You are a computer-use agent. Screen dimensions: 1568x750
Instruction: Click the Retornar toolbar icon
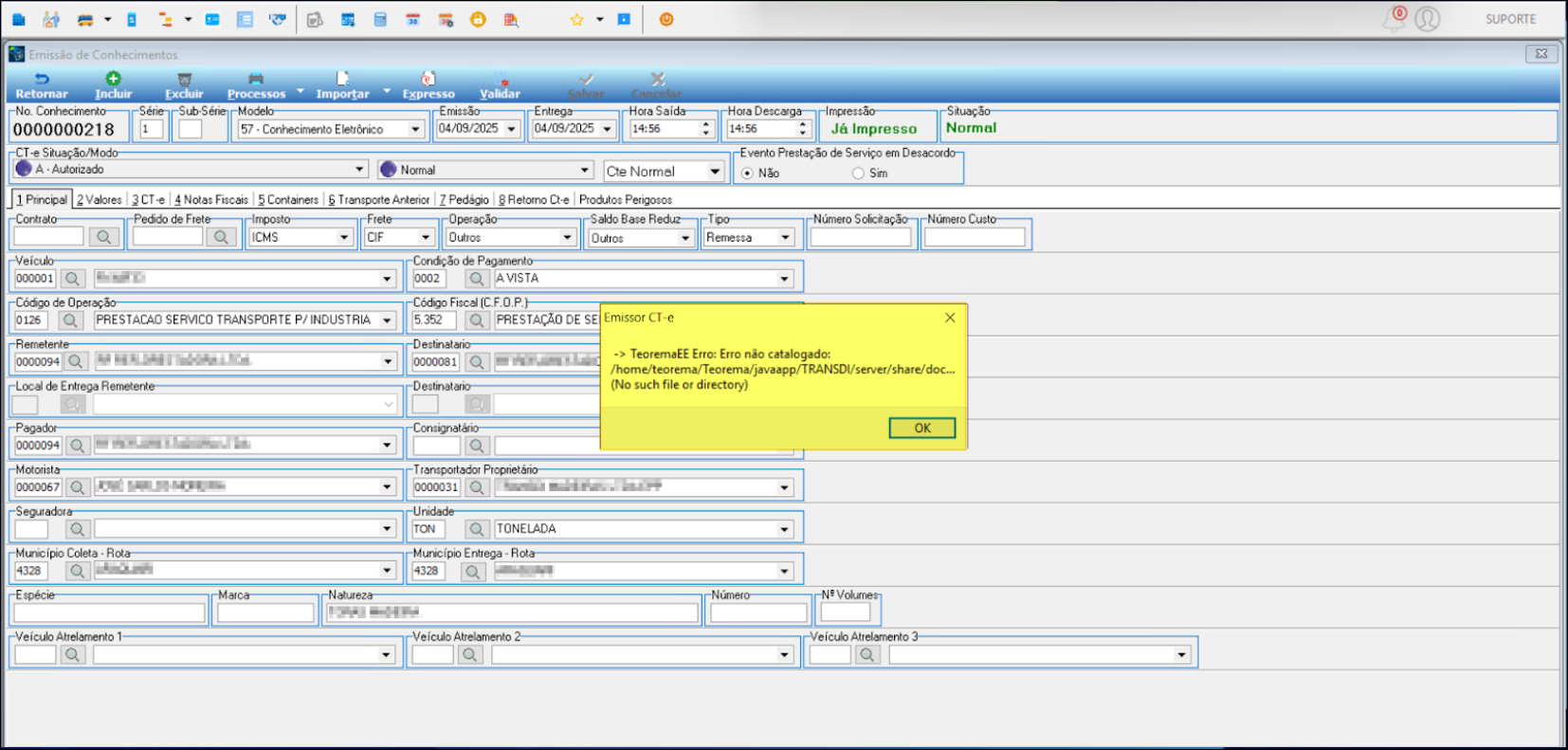point(42,80)
